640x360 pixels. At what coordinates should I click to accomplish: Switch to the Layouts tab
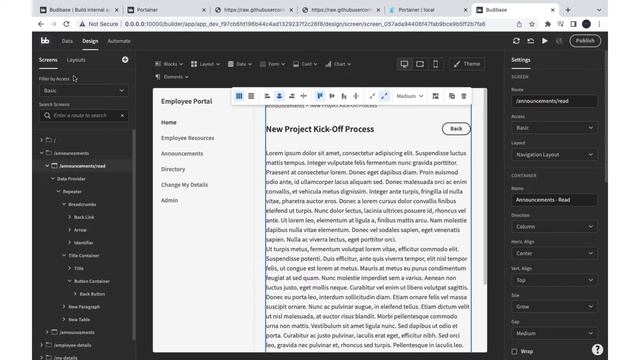click(x=76, y=60)
